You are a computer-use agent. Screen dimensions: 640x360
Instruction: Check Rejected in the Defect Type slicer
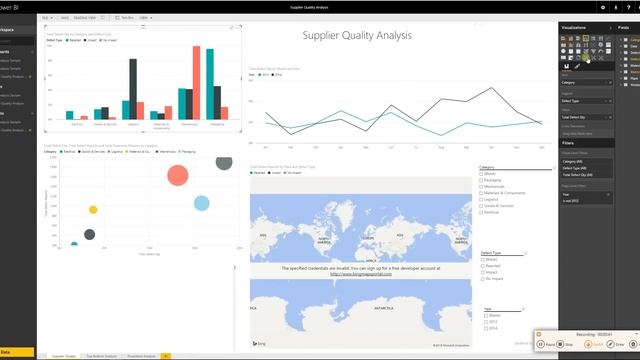coord(483,266)
